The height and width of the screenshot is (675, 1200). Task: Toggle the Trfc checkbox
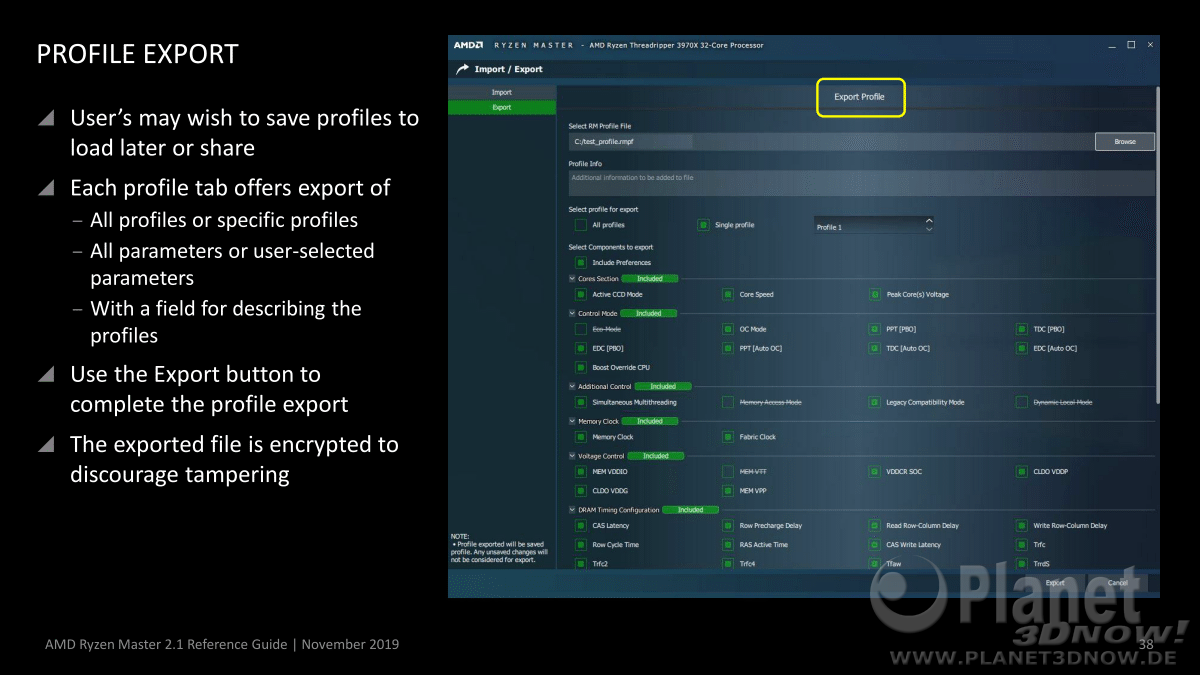(x=1022, y=545)
